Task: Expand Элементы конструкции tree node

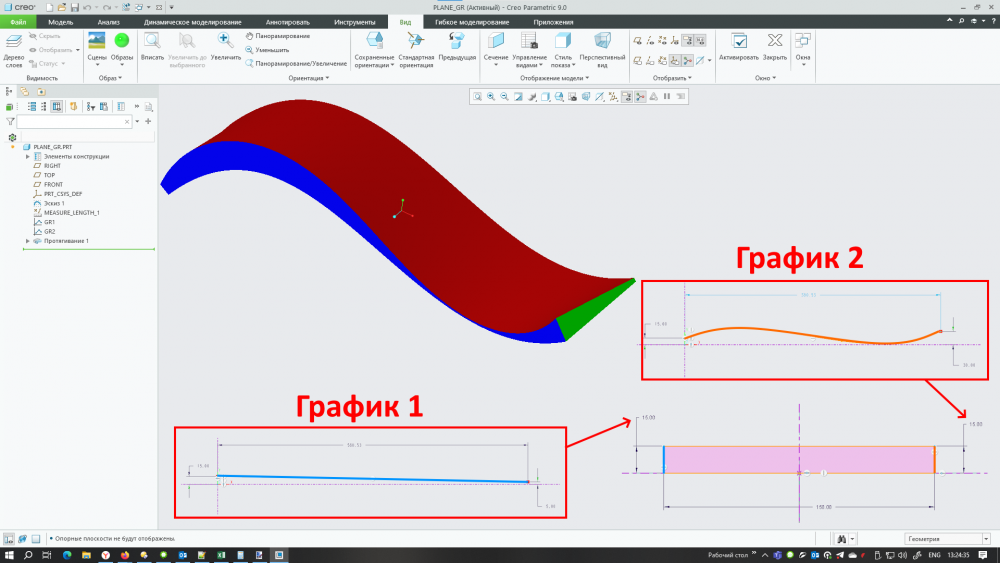Action: pos(28,156)
